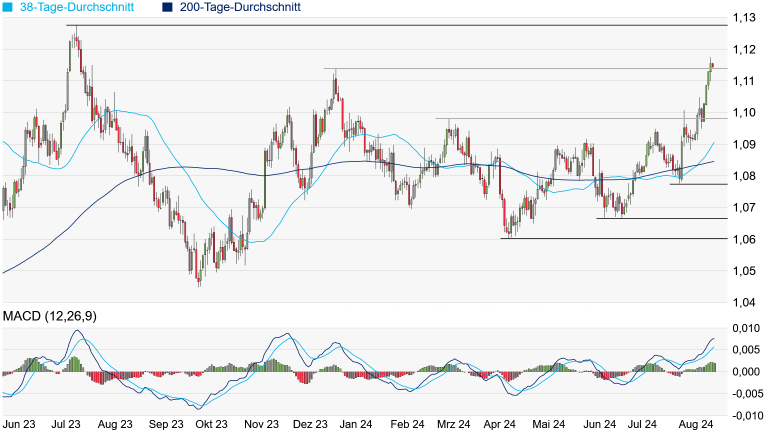
Task: Click the 1,10 price axis label
Action: 742,113
